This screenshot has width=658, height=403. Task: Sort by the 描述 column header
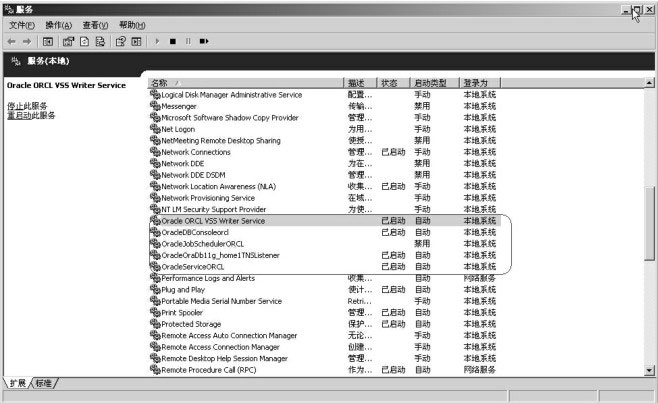[360, 83]
